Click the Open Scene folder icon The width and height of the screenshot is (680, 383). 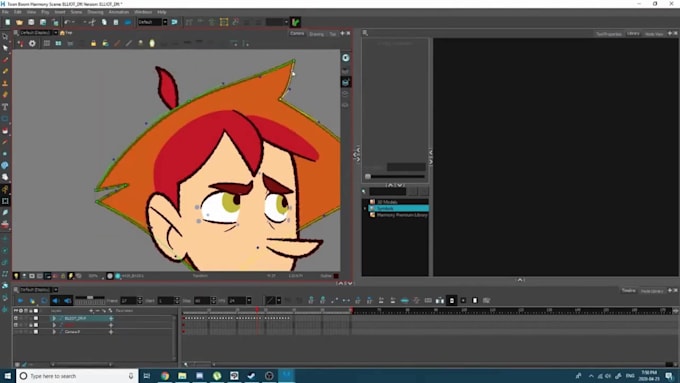(20, 22)
